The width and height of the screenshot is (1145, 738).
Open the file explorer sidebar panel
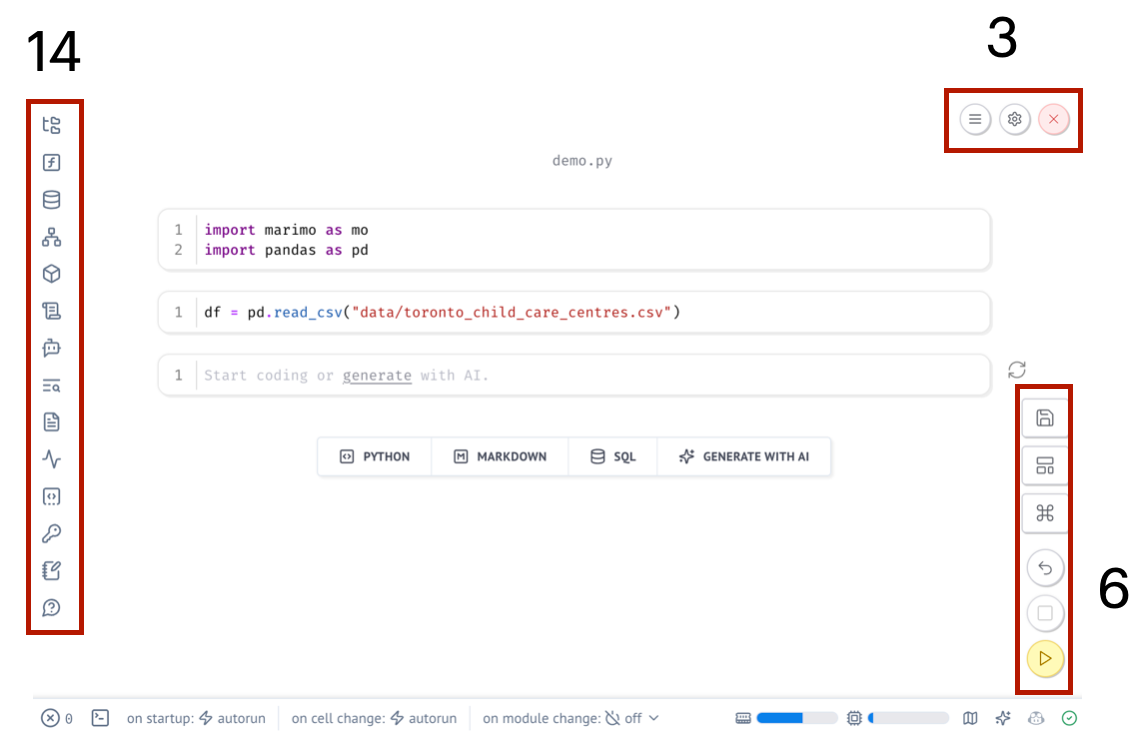pos(52,125)
